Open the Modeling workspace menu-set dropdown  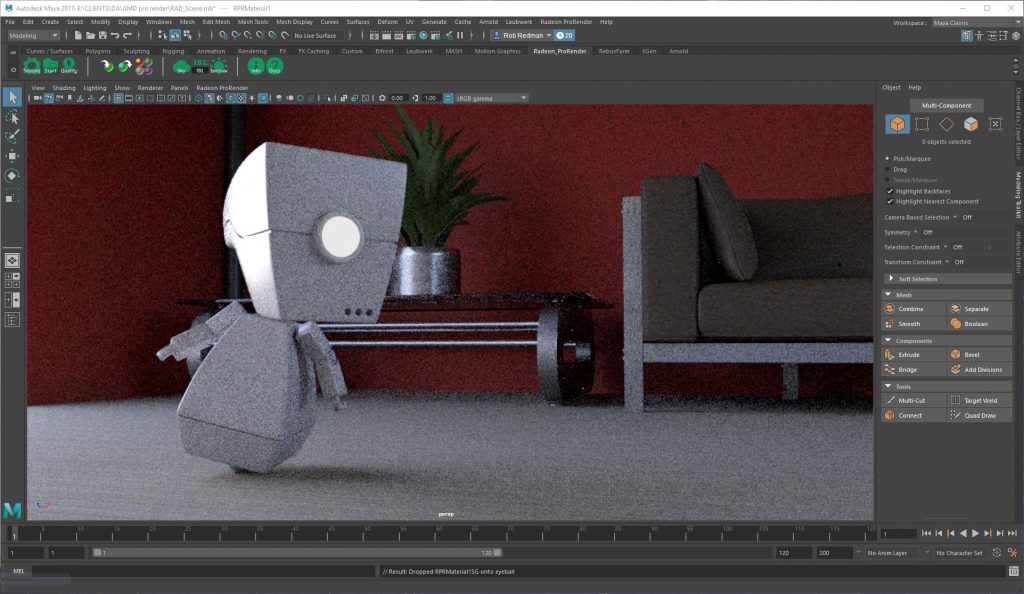33,35
